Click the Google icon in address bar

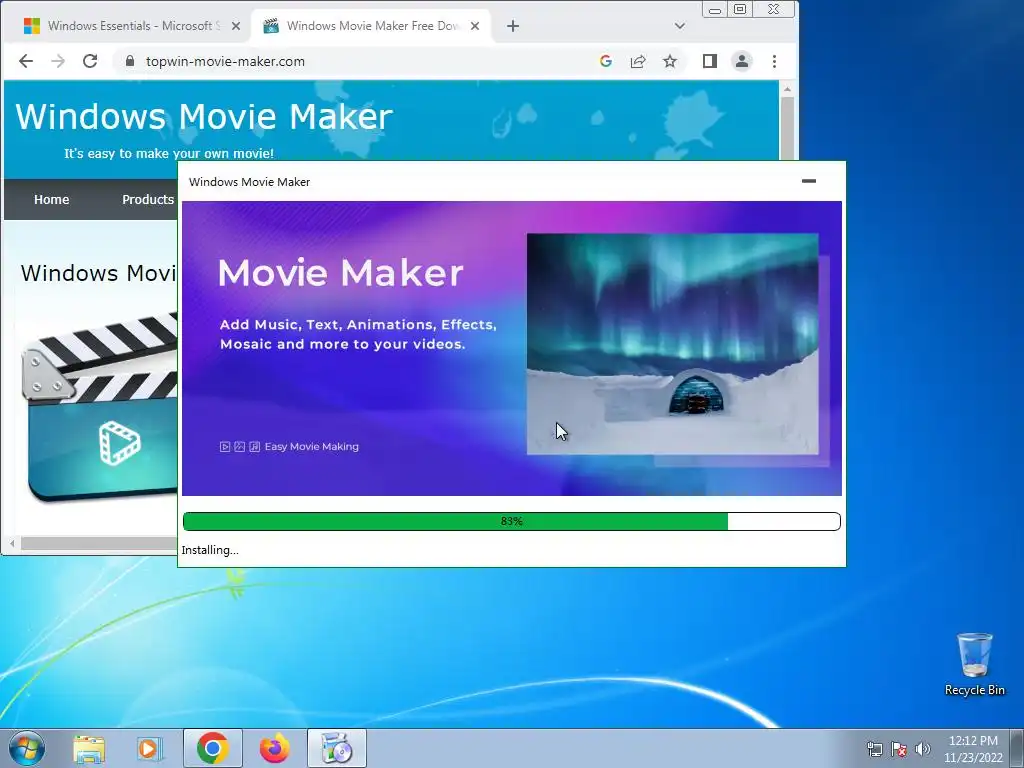click(x=605, y=61)
